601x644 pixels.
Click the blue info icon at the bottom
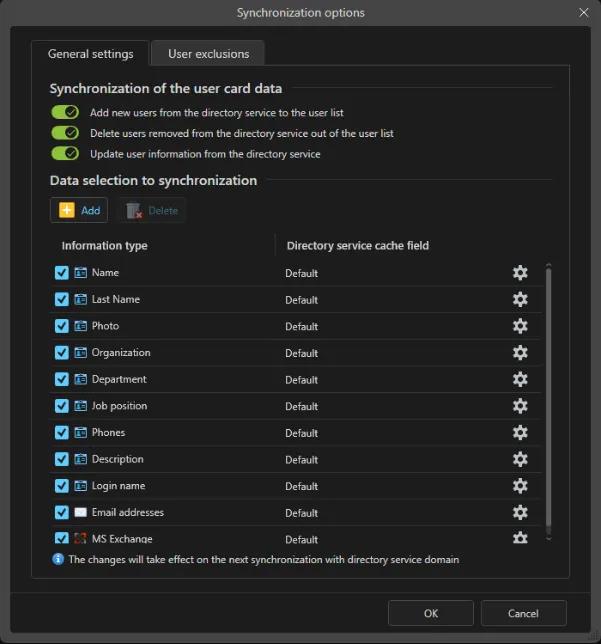click(58, 559)
